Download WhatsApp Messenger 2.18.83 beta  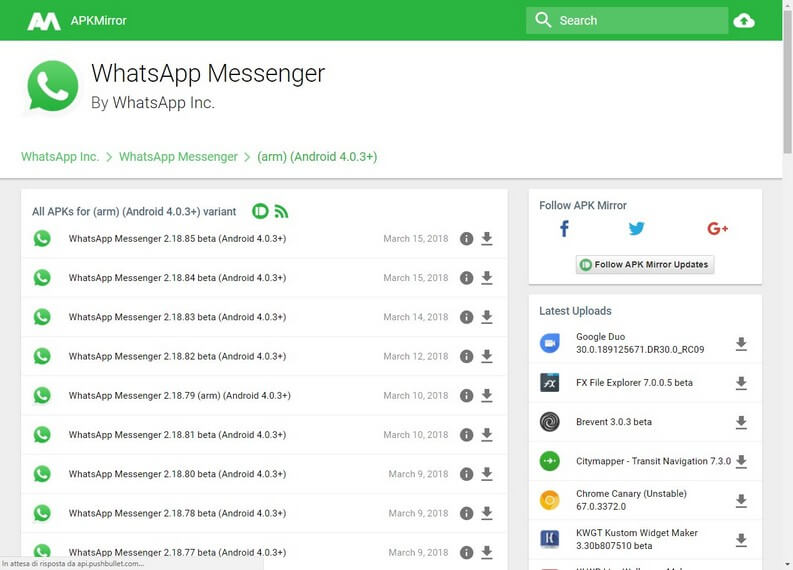pos(487,317)
